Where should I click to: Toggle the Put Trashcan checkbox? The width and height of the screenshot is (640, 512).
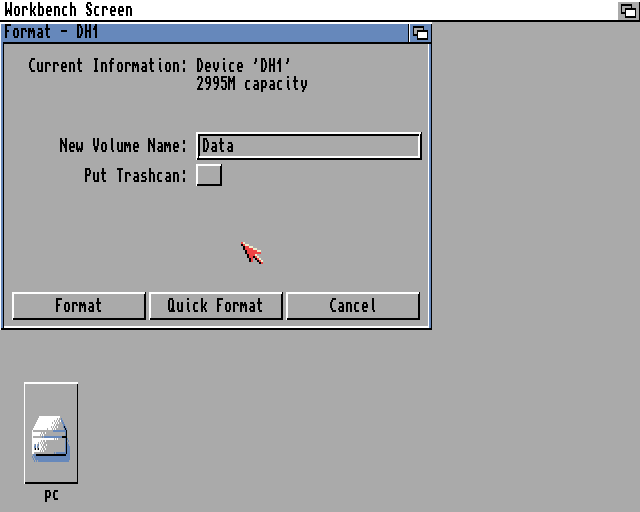pos(209,175)
